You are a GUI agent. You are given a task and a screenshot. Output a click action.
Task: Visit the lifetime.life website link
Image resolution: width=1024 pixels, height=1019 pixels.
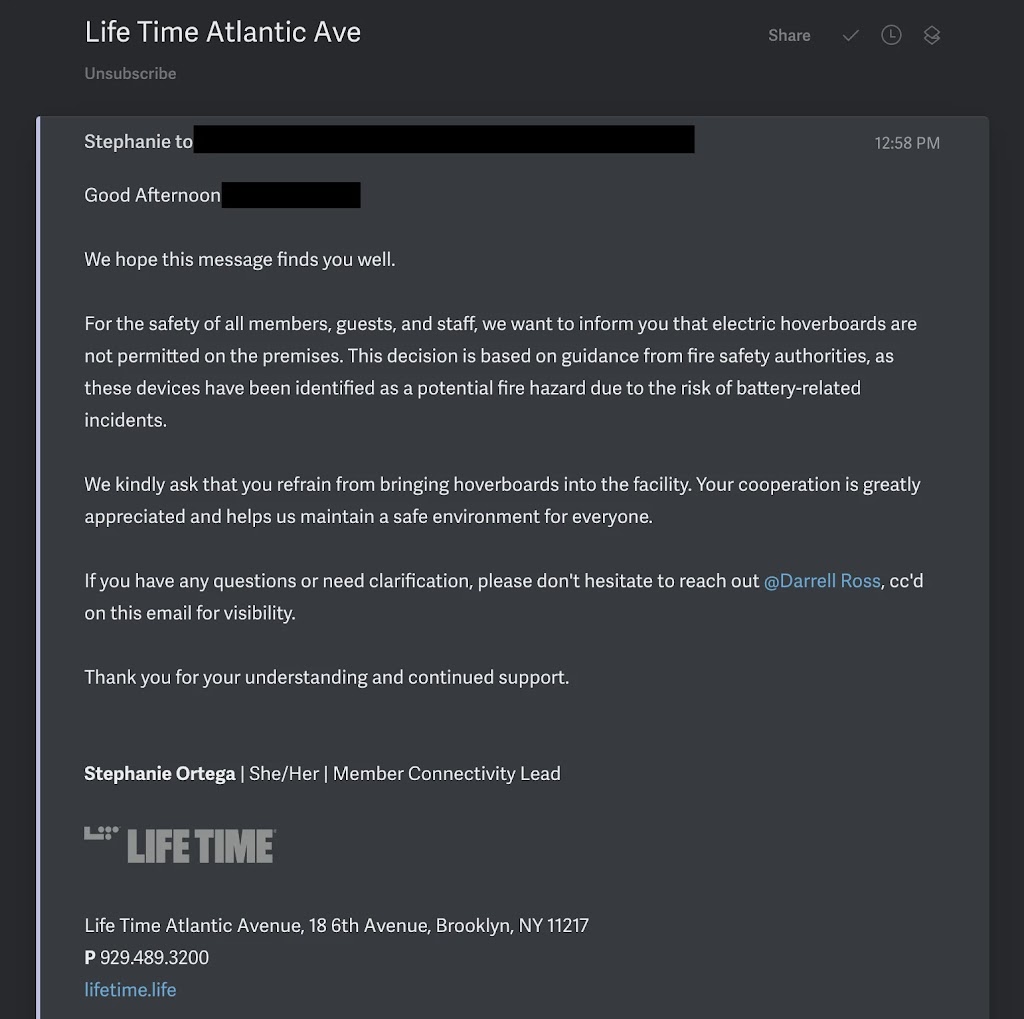coord(130,990)
